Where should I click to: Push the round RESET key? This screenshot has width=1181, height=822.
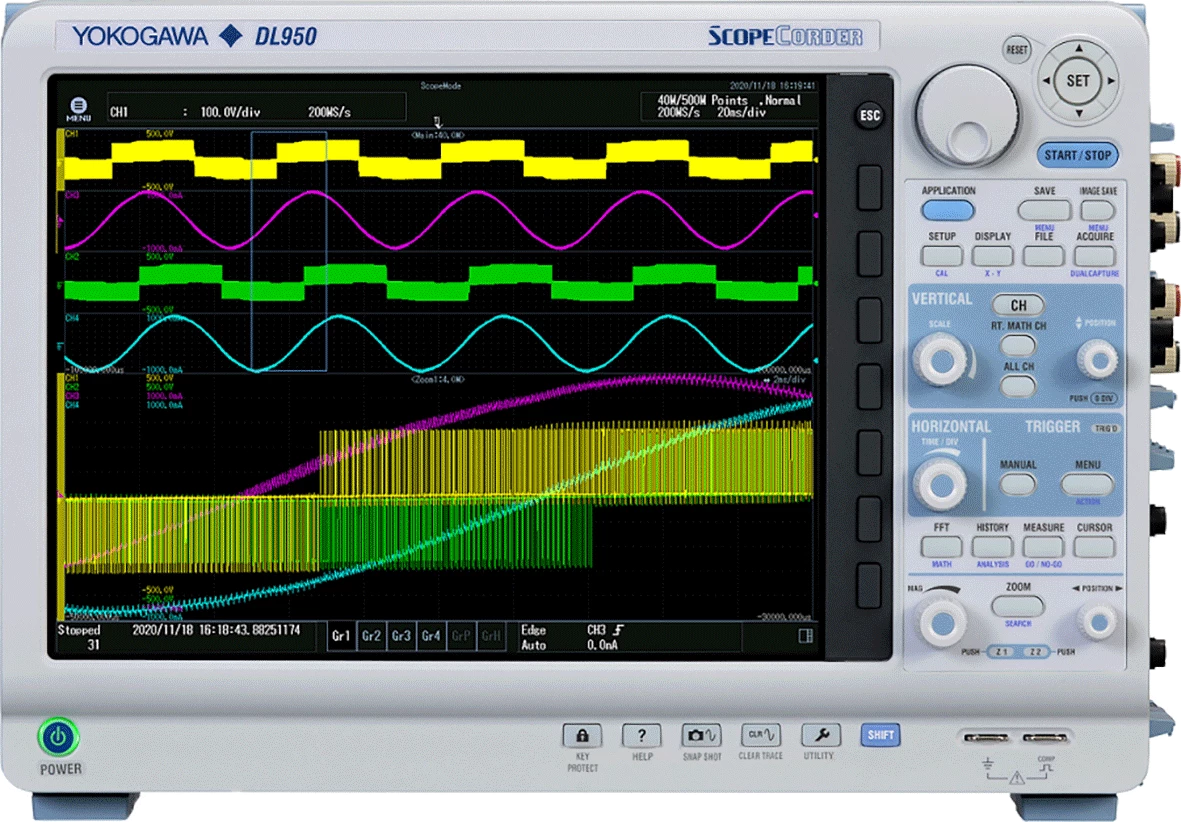pos(1017,50)
